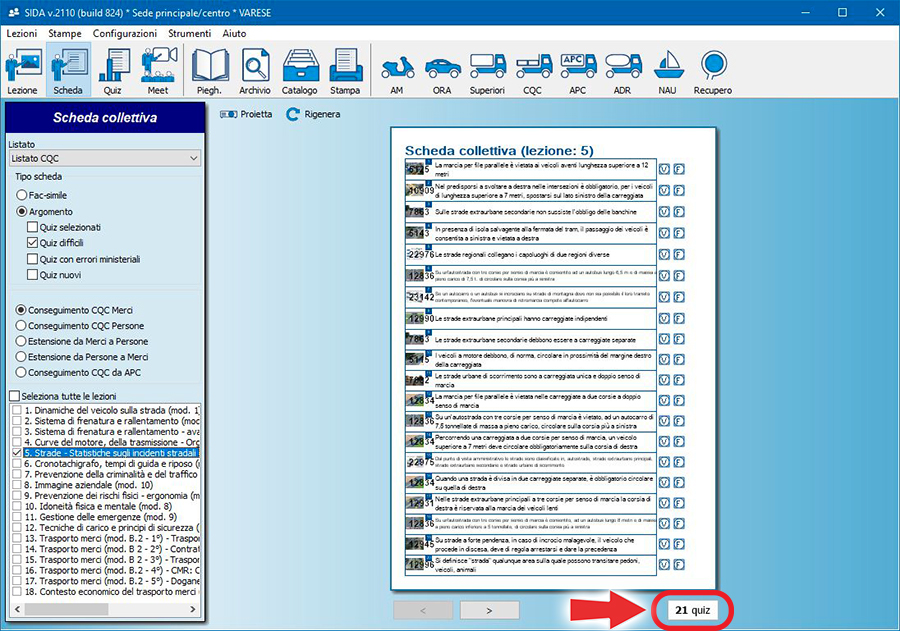Uncheck the Quiz difficili checkbox
900x631 pixels.
coord(34,243)
